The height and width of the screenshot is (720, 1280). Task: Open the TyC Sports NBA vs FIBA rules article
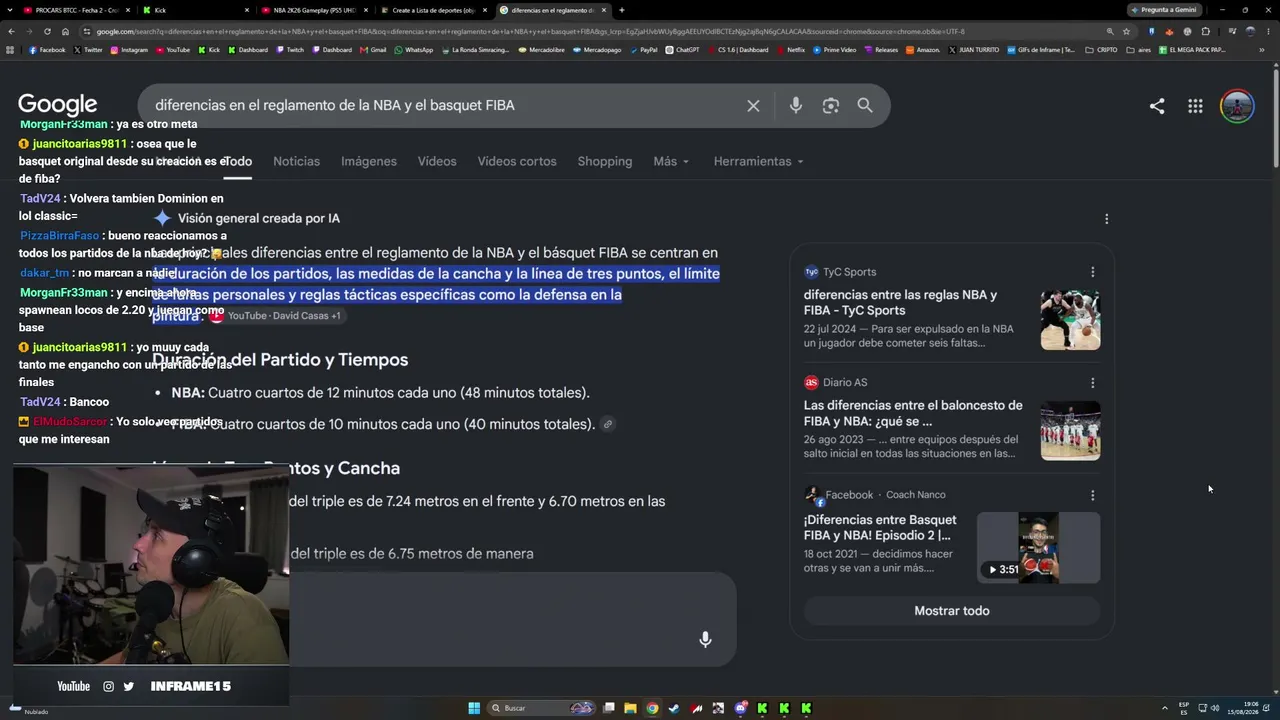click(x=900, y=303)
